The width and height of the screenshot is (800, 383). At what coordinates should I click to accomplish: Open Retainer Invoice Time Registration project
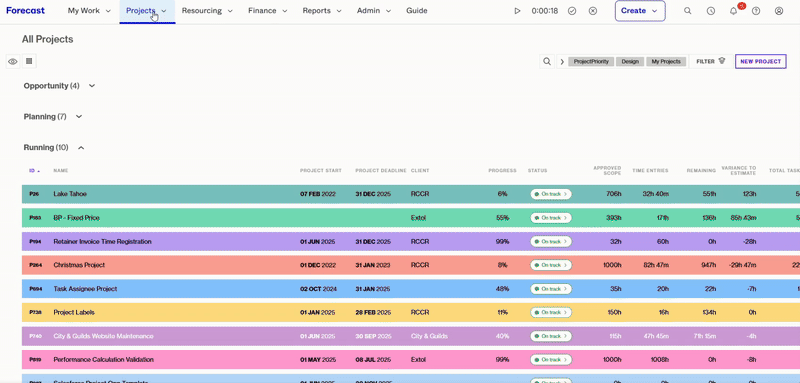[x=103, y=241]
